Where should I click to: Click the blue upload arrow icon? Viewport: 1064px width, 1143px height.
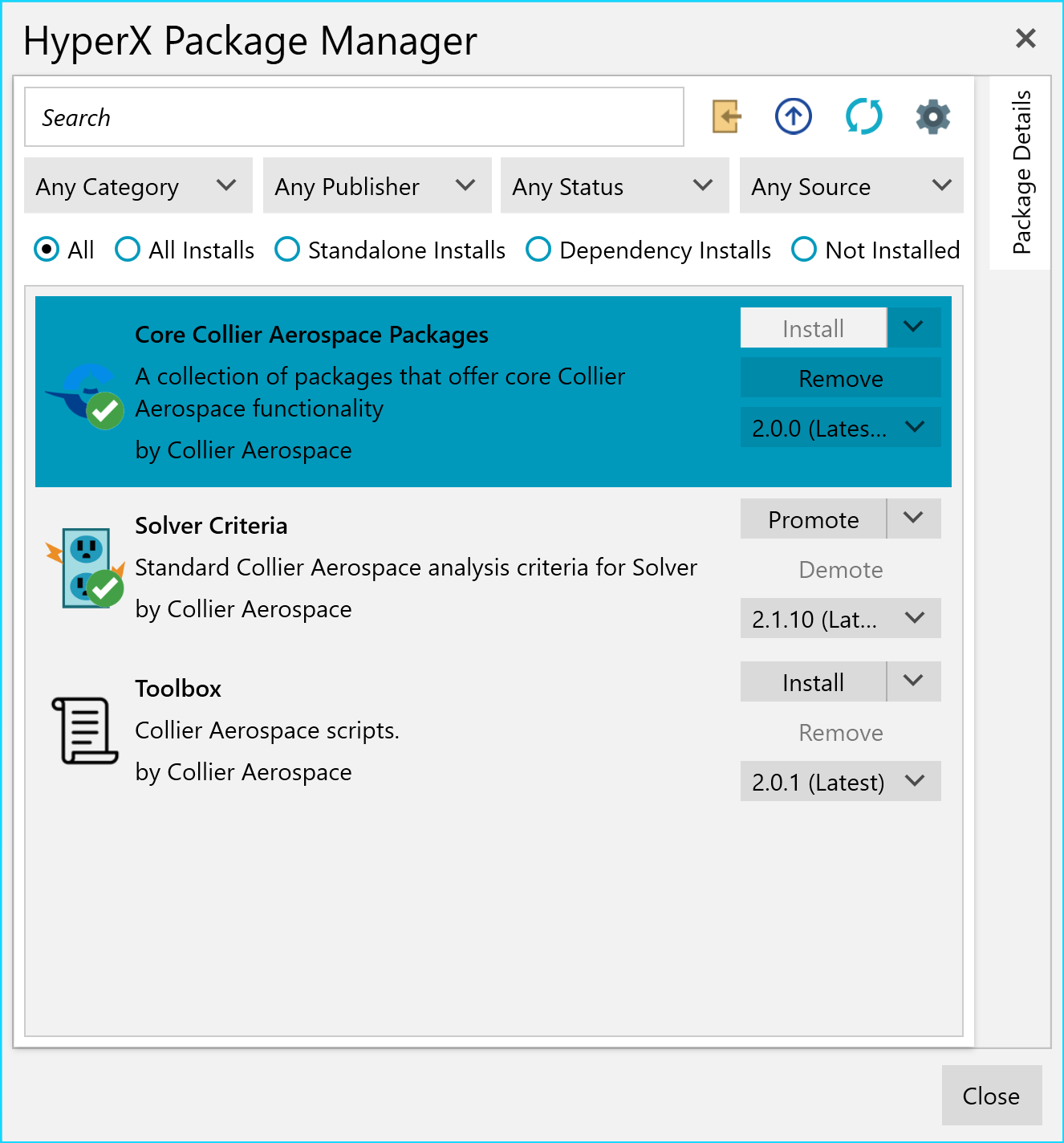point(794,117)
